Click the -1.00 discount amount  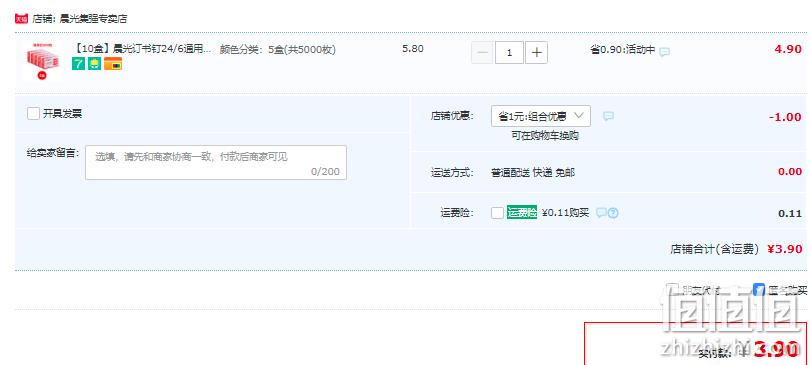coord(785,117)
